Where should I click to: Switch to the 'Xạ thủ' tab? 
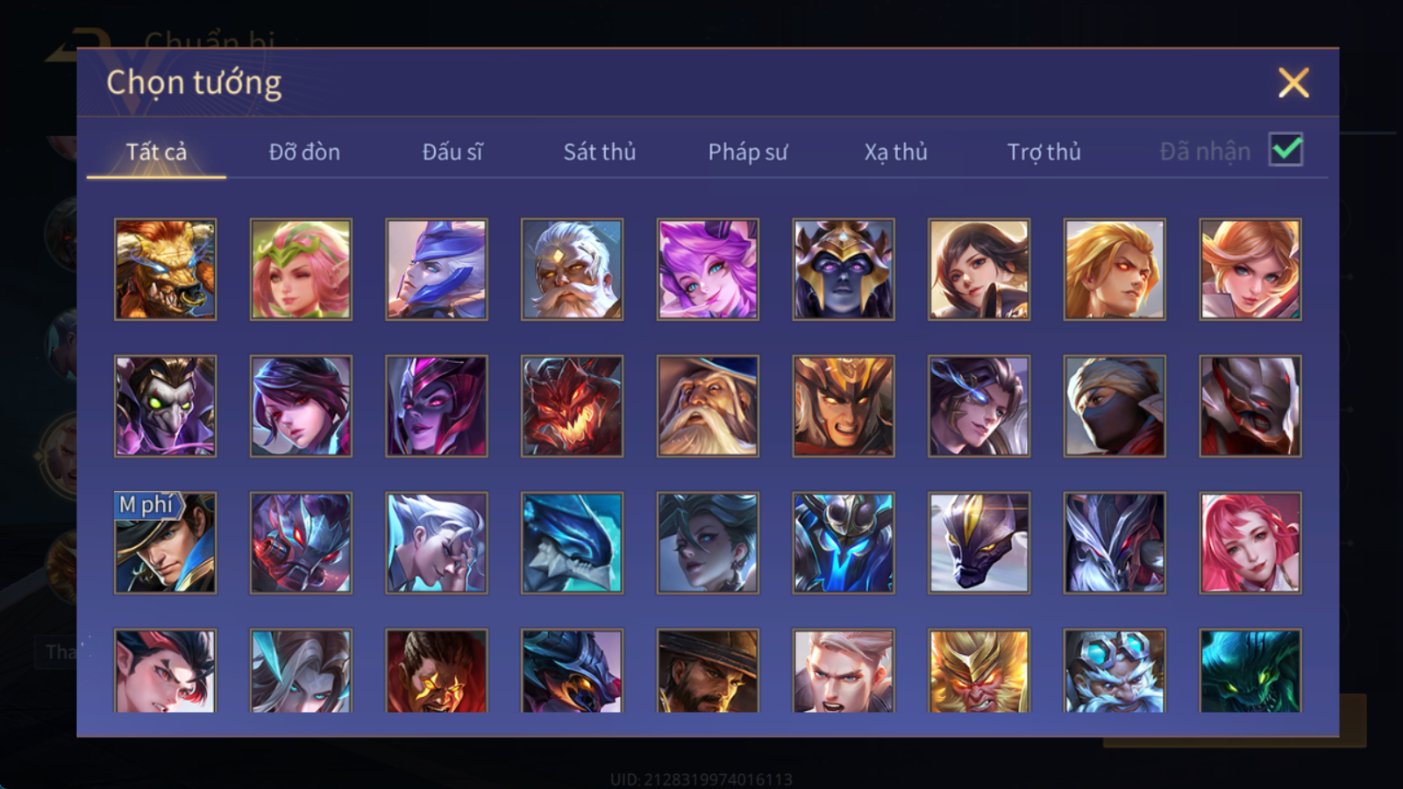click(896, 152)
